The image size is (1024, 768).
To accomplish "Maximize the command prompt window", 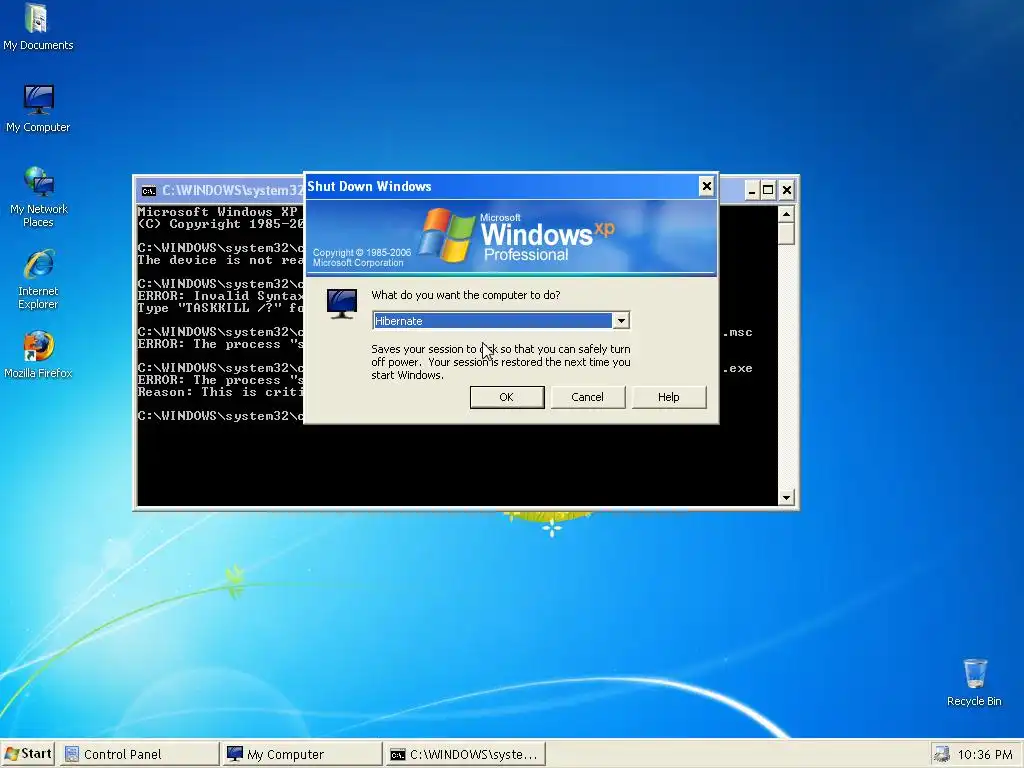I will (769, 191).
